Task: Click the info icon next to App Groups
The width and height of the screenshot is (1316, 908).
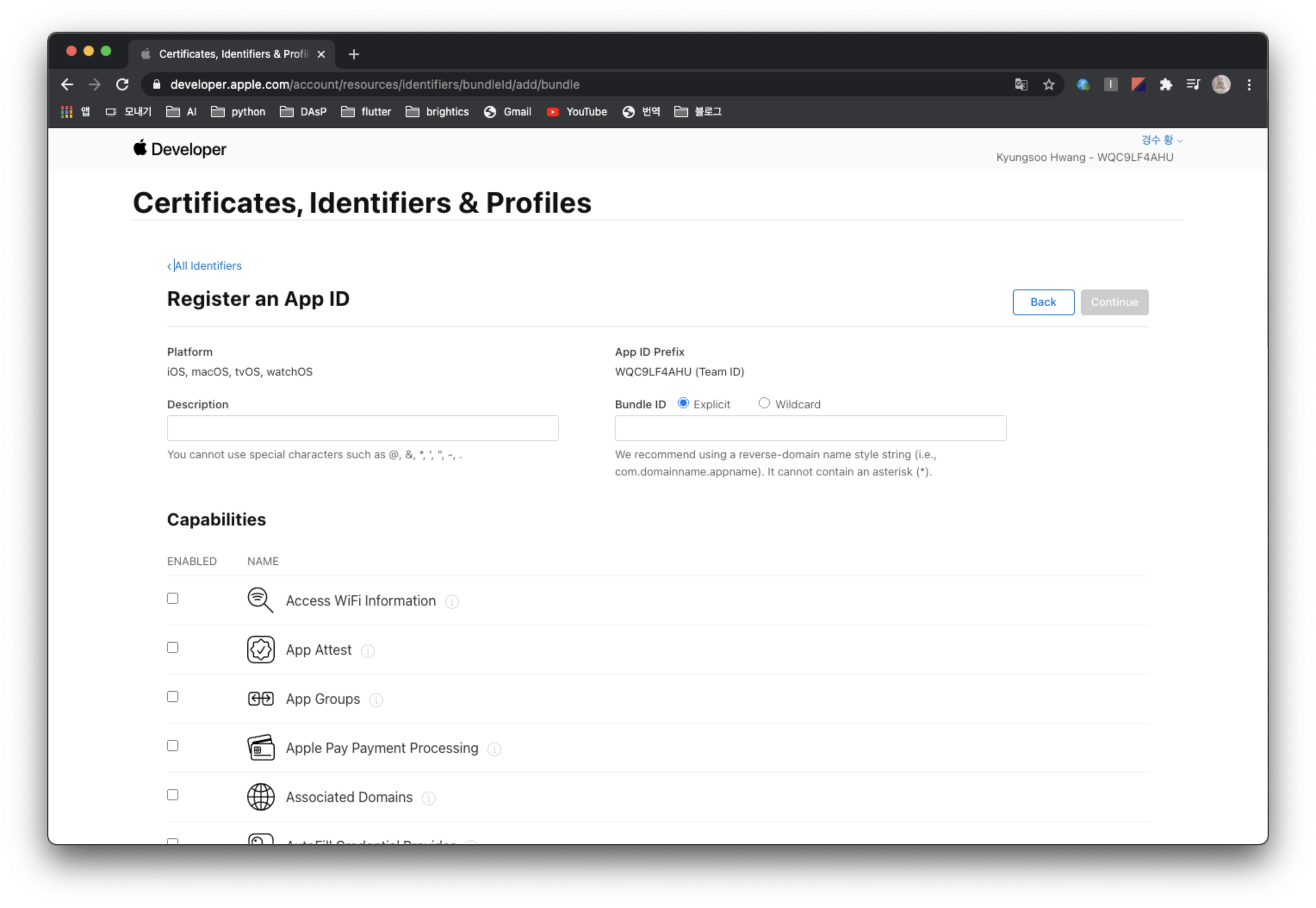Action: pyautogui.click(x=376, y=700)
